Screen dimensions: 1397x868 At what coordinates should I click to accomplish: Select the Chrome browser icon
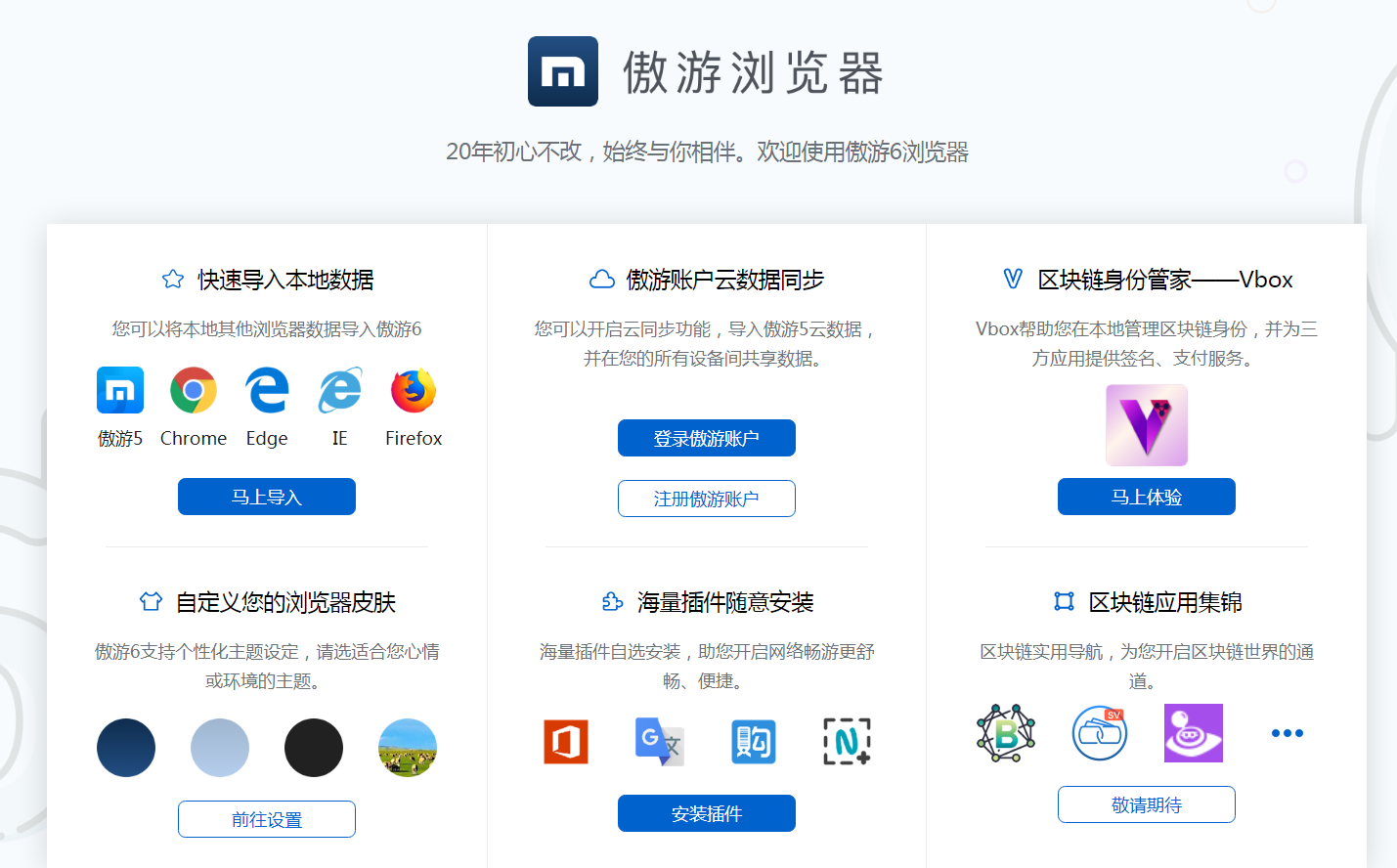pos(194,390)
